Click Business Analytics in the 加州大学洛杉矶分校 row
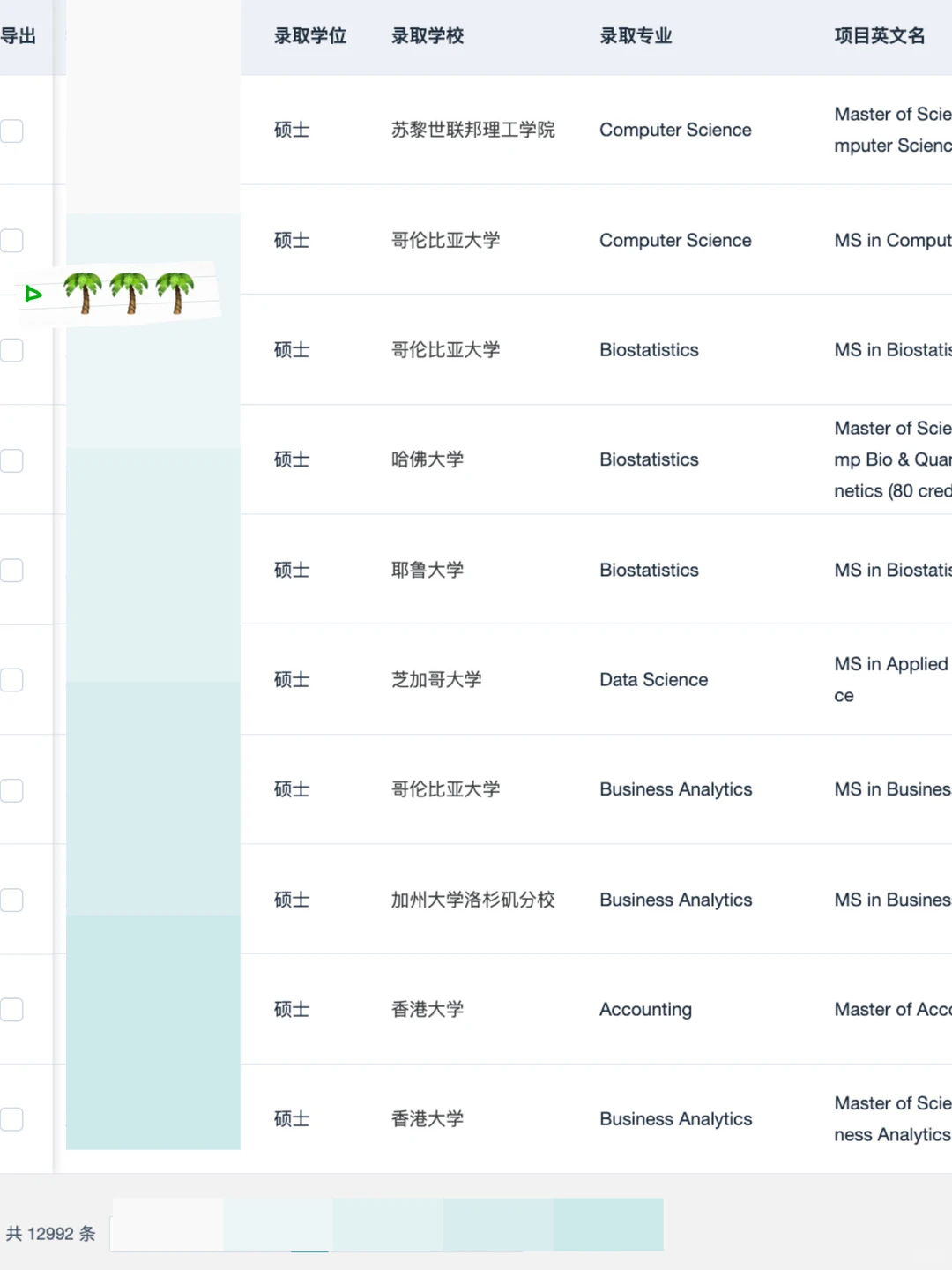The height and width of the screenshot is (1270, 952). coord(676,900)
